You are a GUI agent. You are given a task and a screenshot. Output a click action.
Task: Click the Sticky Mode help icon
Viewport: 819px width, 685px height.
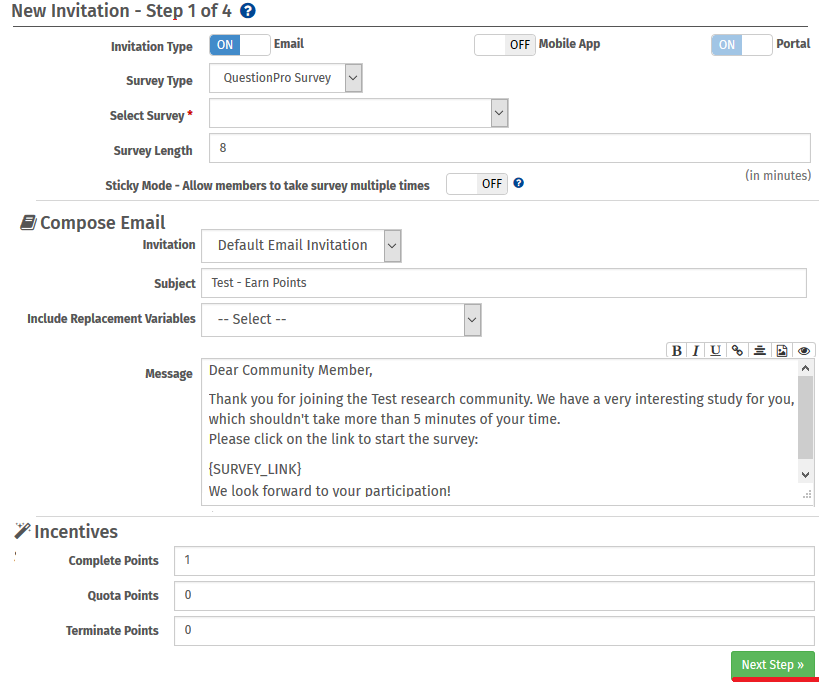519,183
